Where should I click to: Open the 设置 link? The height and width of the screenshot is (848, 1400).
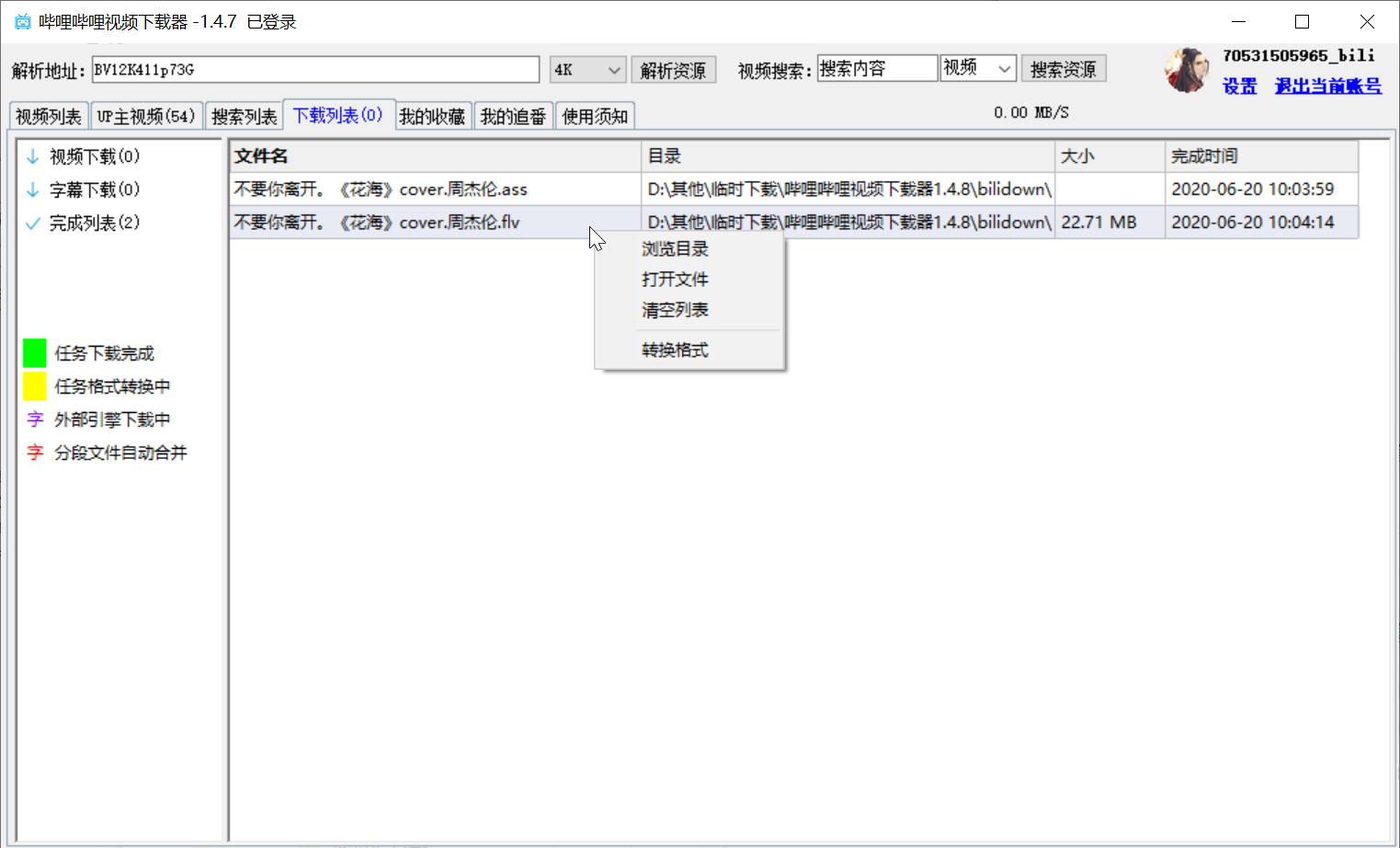point(1239,86)
